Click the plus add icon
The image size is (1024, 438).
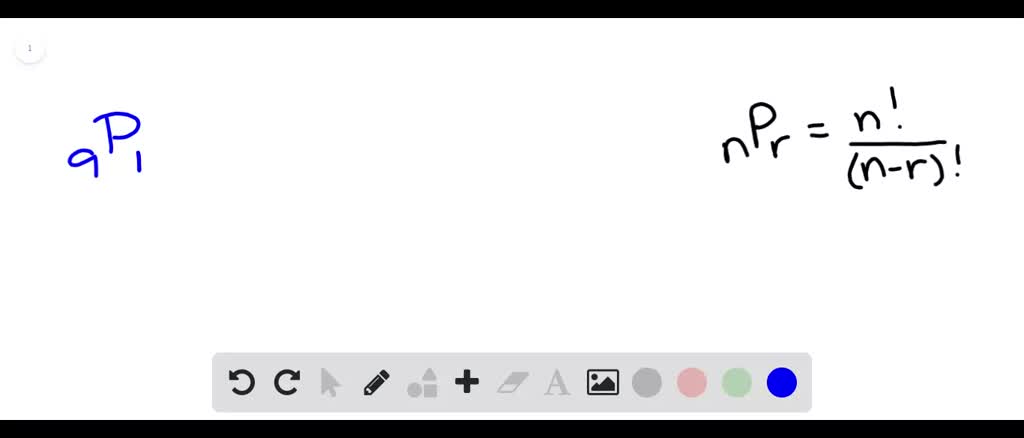click(467, 382)
